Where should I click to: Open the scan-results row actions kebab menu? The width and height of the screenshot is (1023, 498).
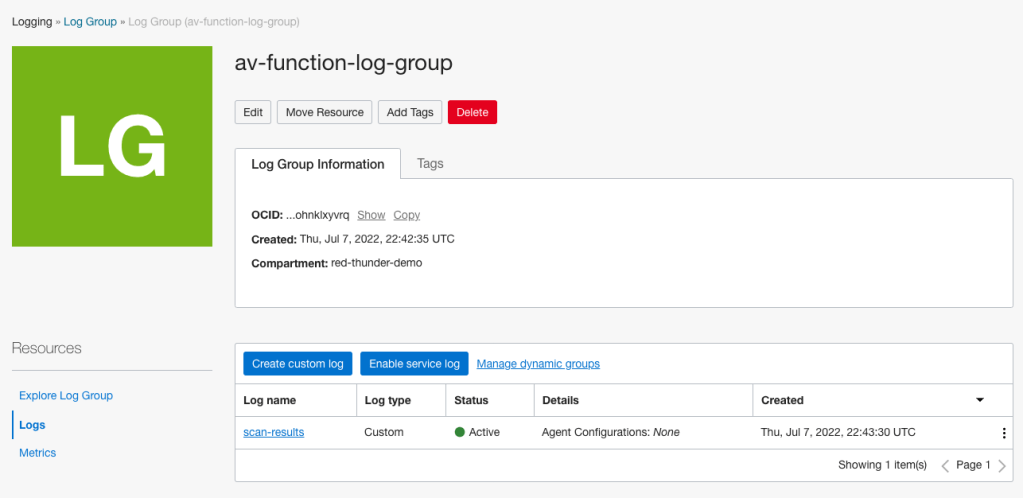pos(1003,433)
